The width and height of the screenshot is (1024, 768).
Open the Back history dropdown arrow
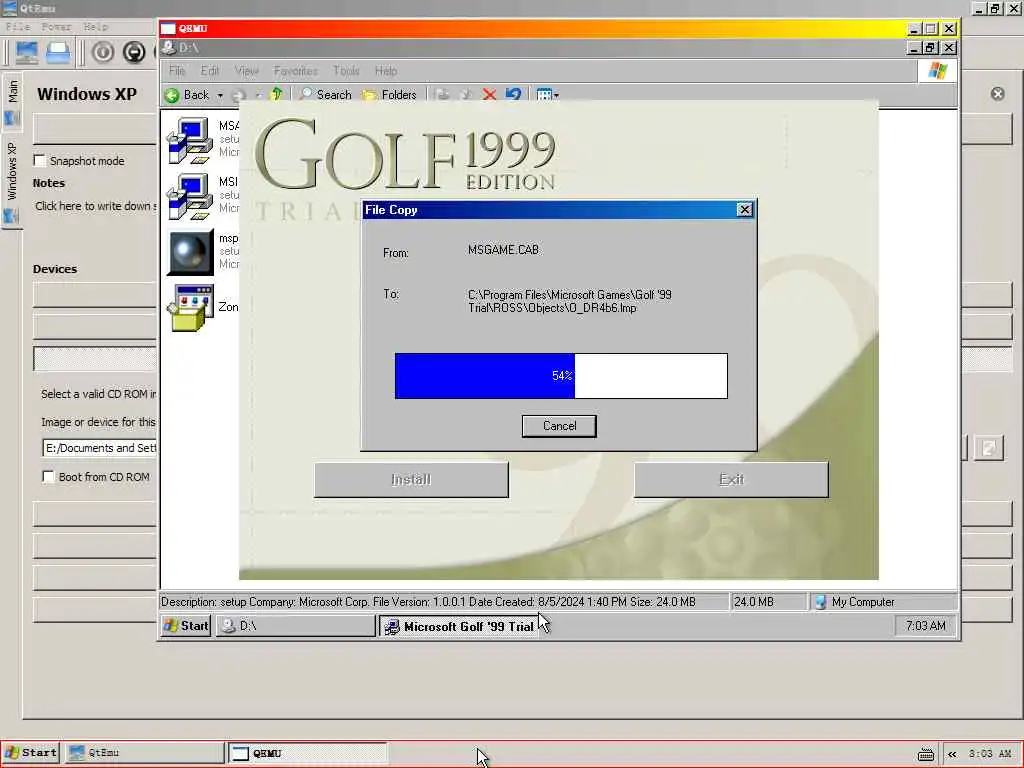pos(220,95)
